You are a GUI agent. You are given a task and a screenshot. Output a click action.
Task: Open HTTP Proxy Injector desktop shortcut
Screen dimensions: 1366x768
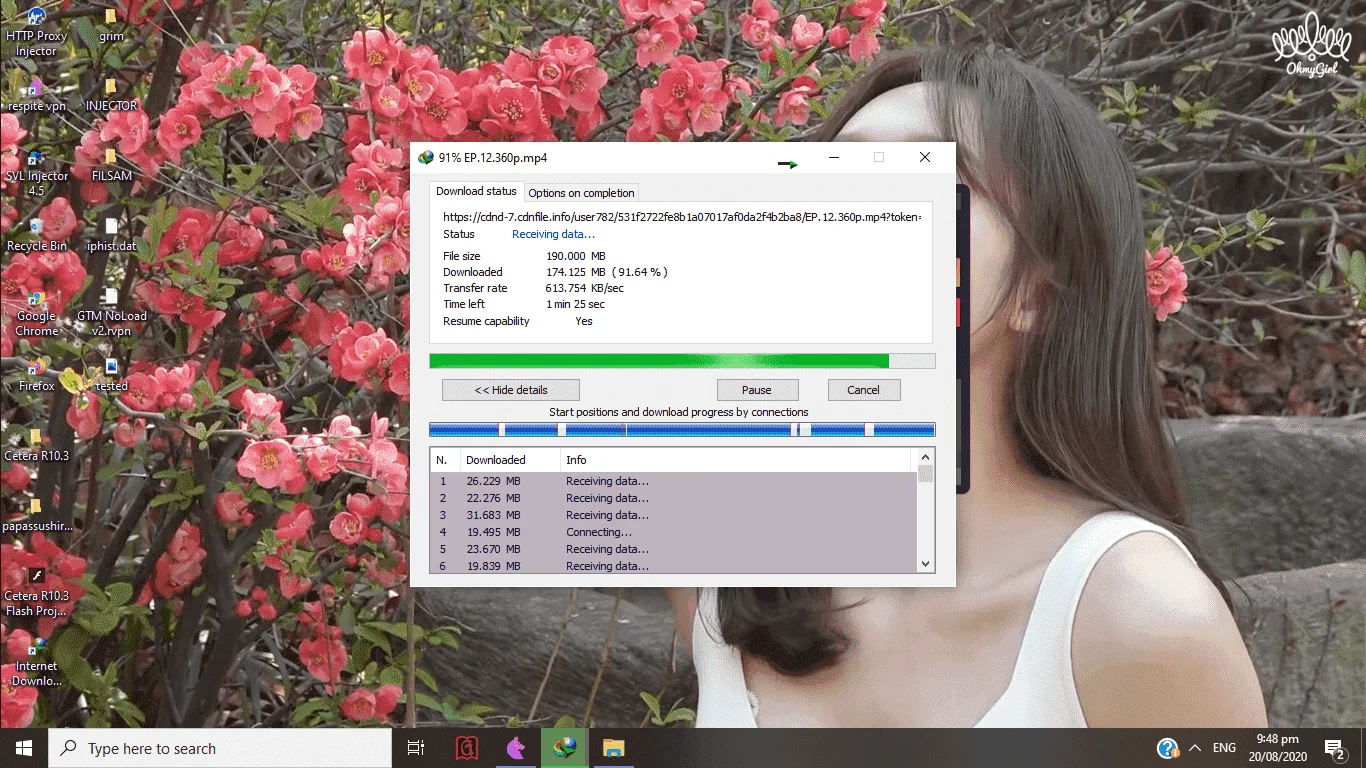(x=36, y=31)
